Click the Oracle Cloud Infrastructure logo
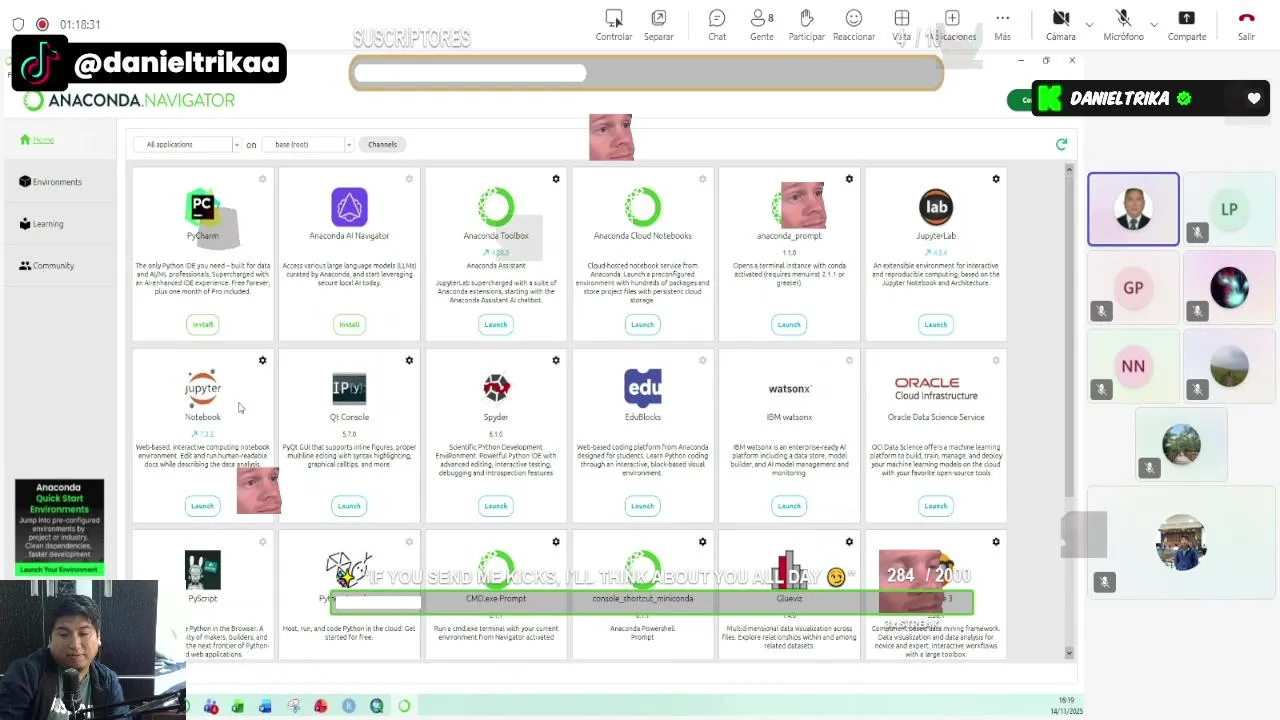The height and width of the screenshot is (720, 1280). [x=936, y=389]
